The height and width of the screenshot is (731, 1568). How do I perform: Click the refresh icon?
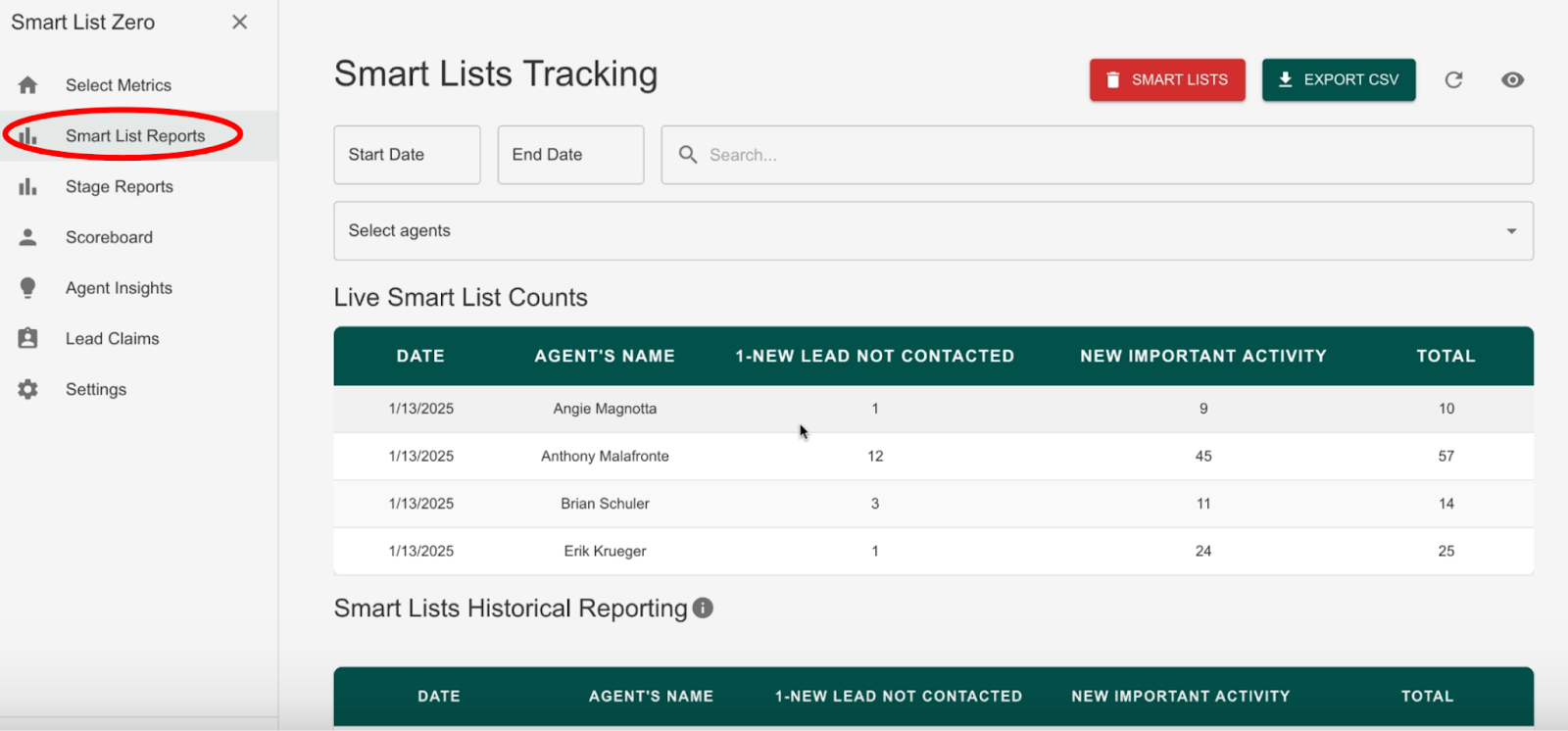[1453, 80]
